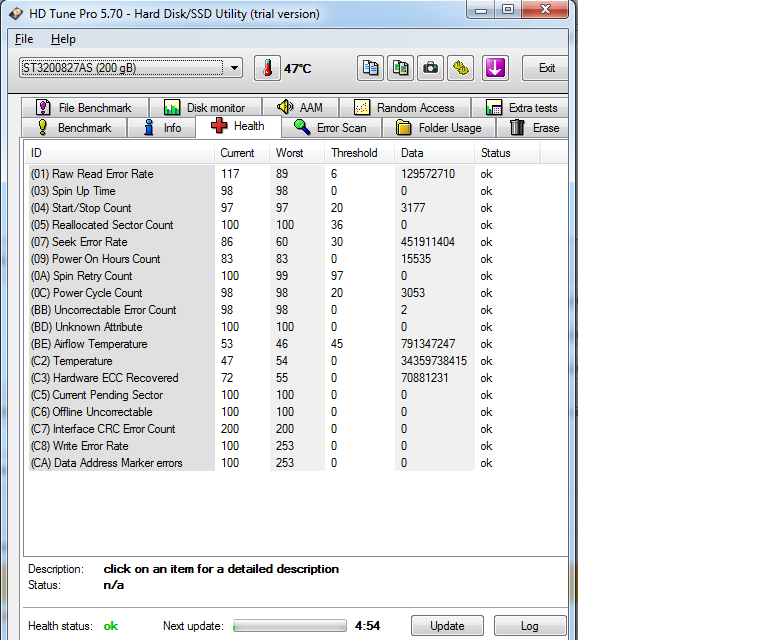Screen dimensions: 768x640
Task: Open the drive selection dropdown
Action: point(235,68)
